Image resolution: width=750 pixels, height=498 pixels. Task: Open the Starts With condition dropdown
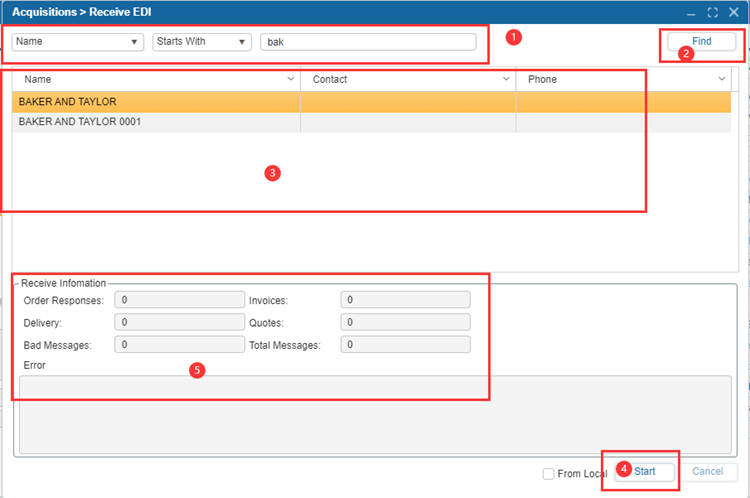pyautogui.click(x=202, y=42)
